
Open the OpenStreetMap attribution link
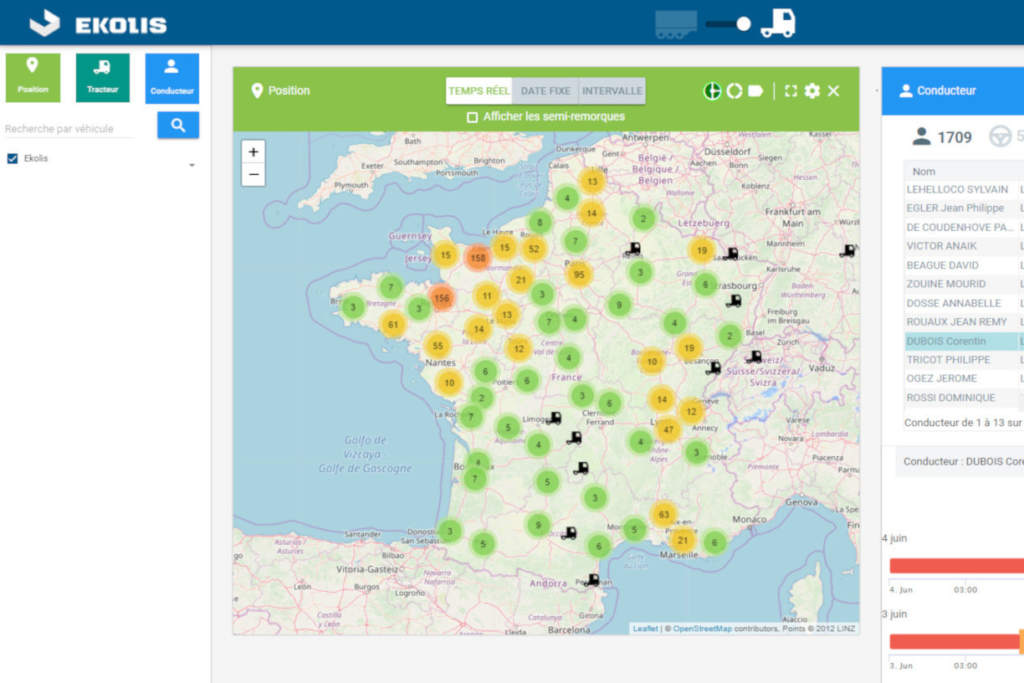point(702,628)
